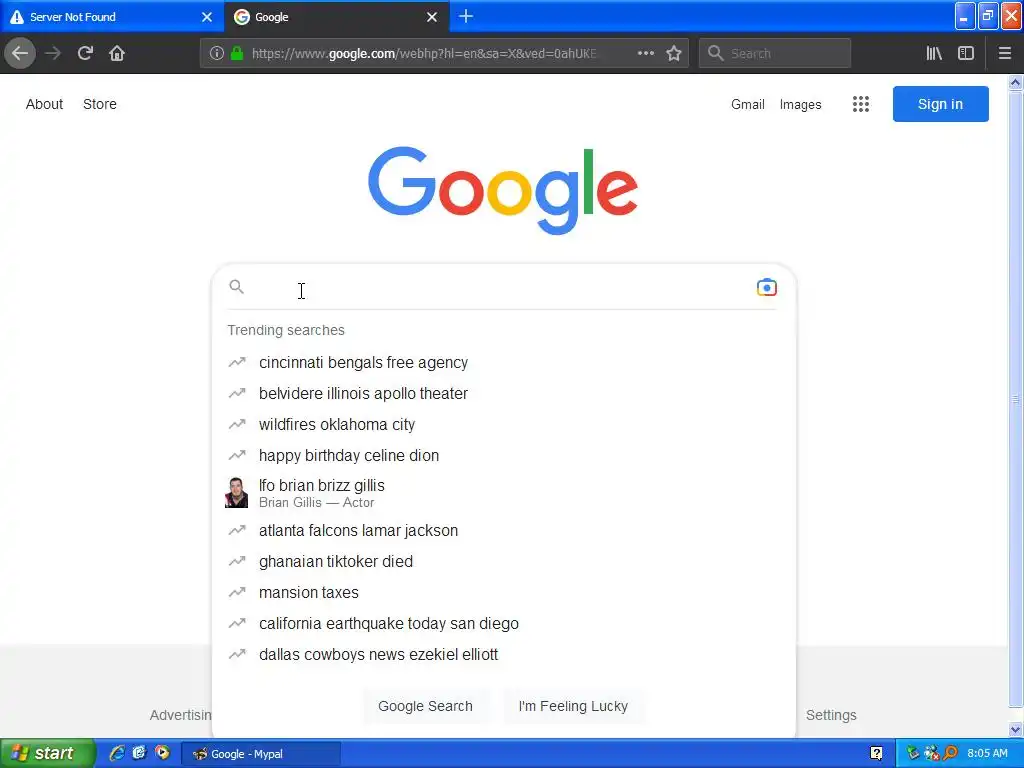This screenshot has height=768, width=1024.
Task: Open the Google apps grid
Action: pos(861,104)
